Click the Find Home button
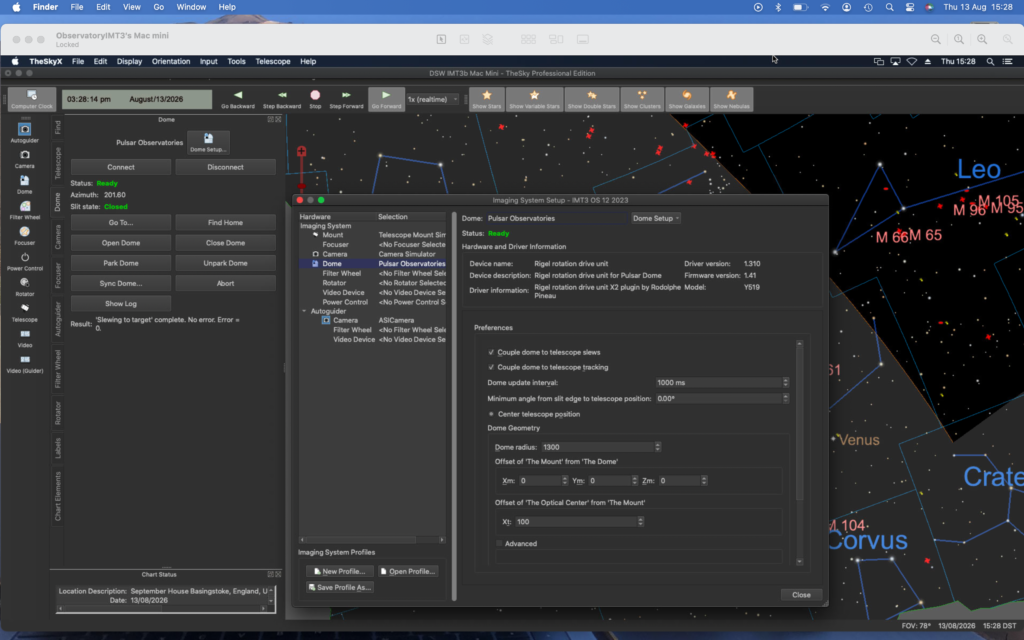Image resolution: width=1024 pixels, height=640 pixels. click(x=225, y=223)
